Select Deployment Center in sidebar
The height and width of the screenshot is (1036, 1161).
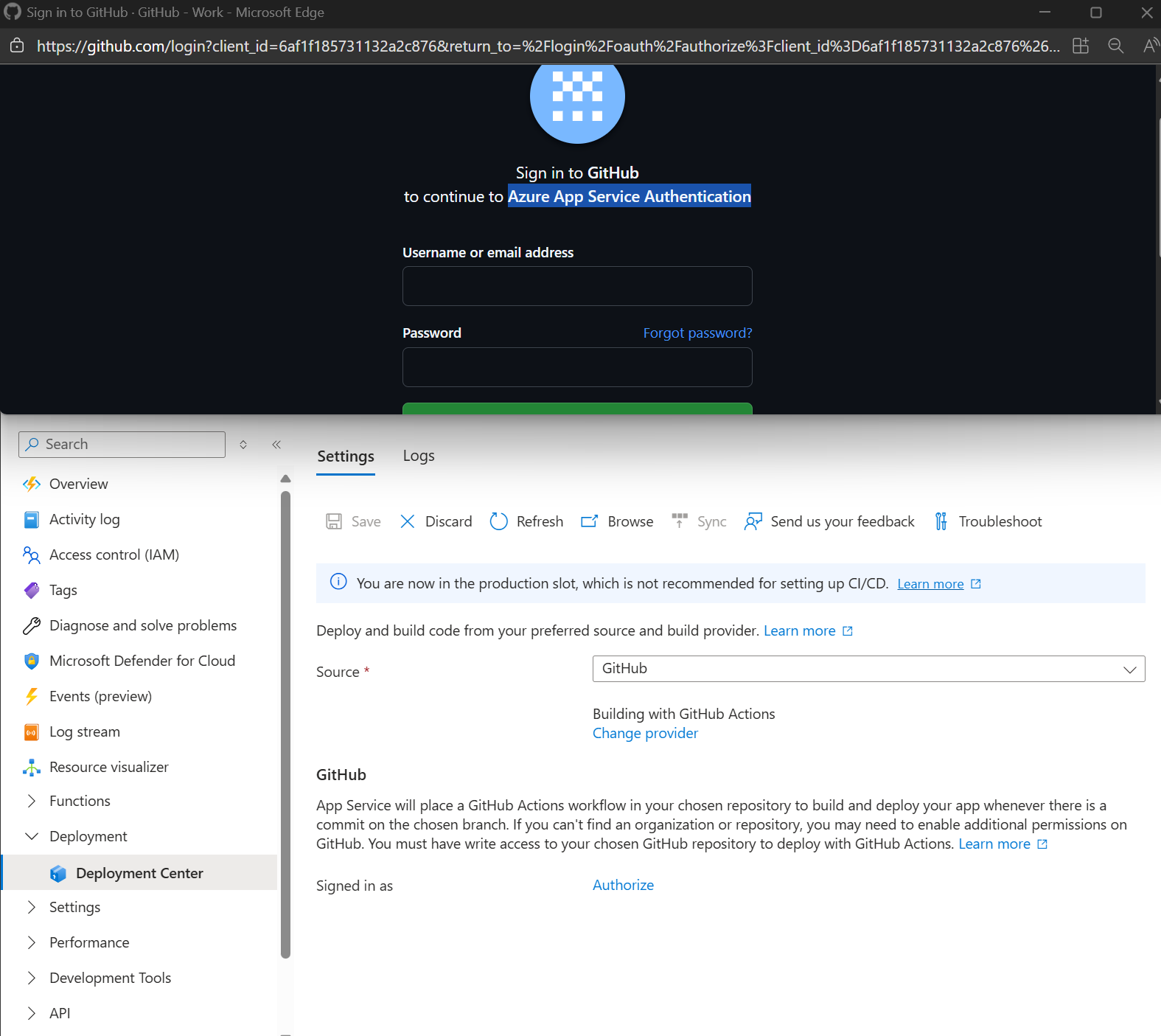(139, 873)
